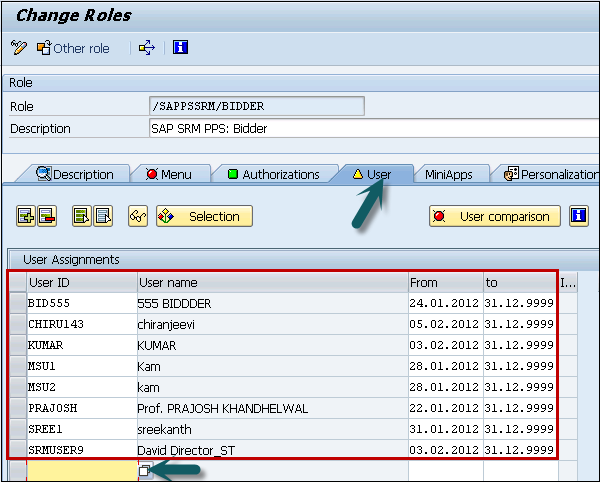Open the MiniApps tab
The width and height of the screenshot is (600, 482).
click(448, 174)
